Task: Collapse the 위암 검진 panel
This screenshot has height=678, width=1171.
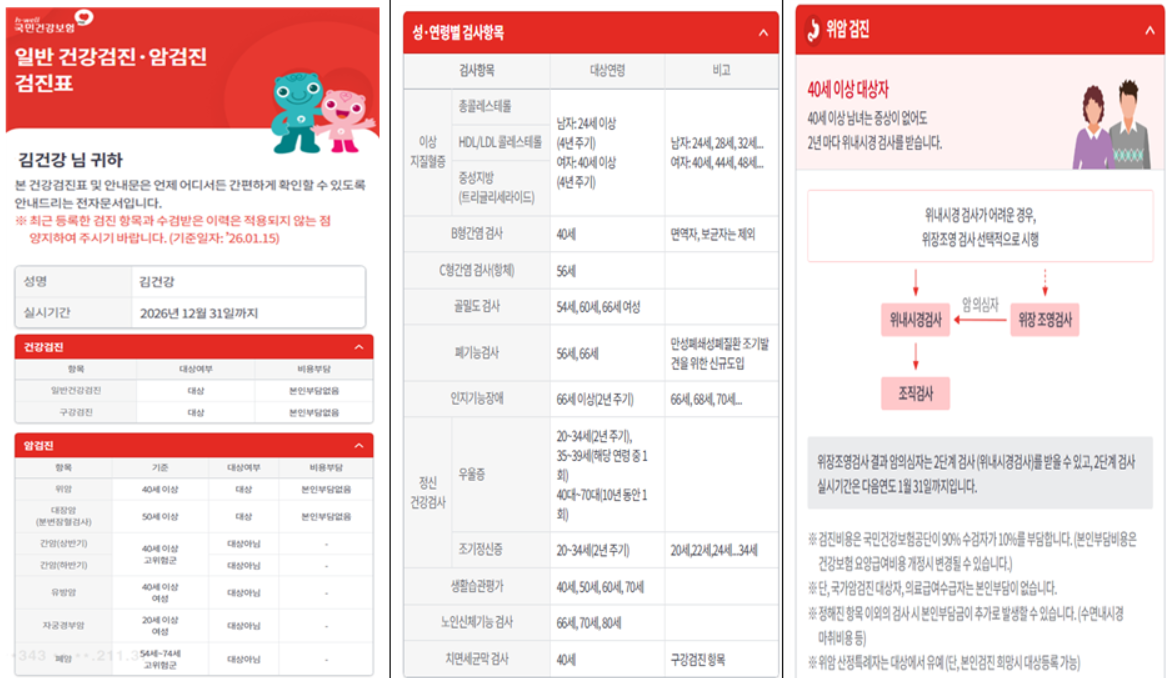Action: coord(1150,30)
